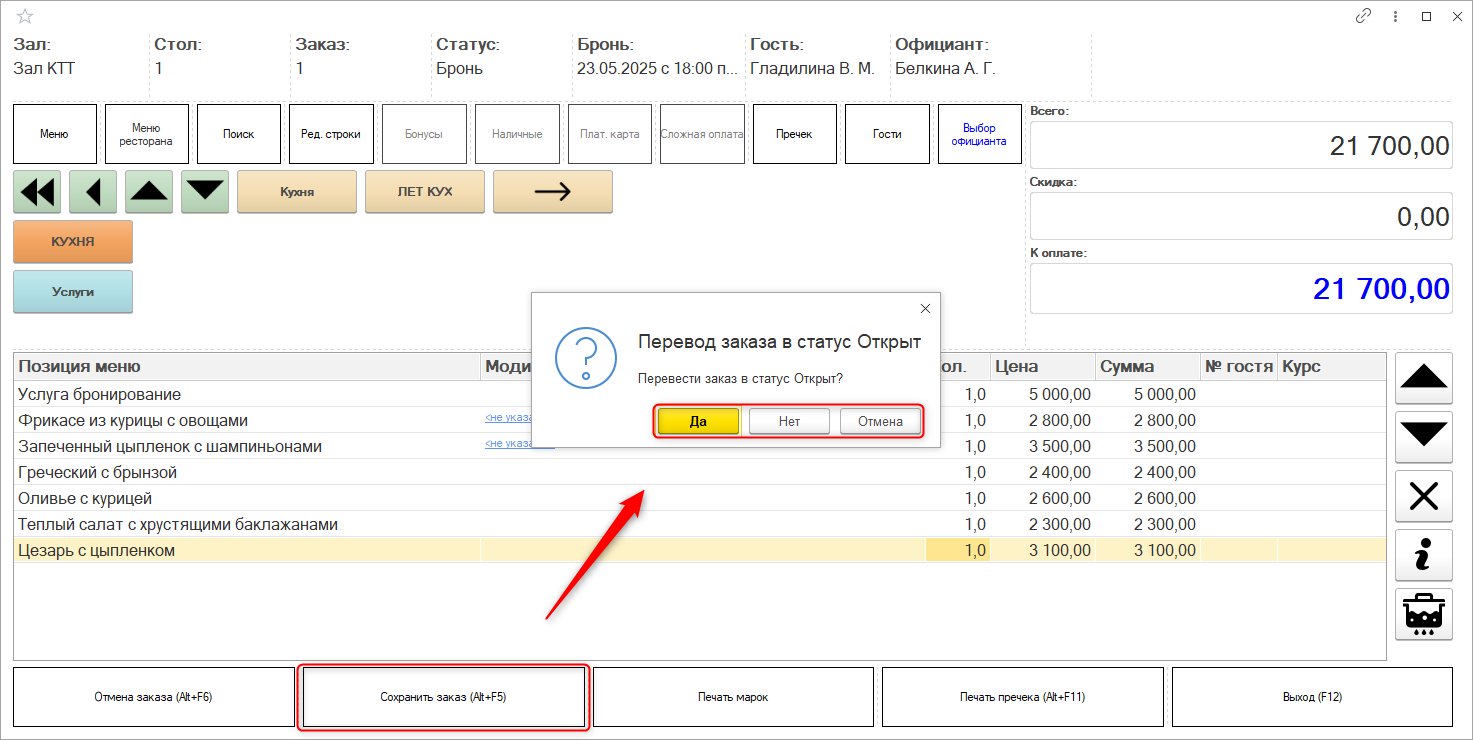Viewport: 1473px width, 740px height.
Task: Click the Поиск button
Action: coord(239,134)
